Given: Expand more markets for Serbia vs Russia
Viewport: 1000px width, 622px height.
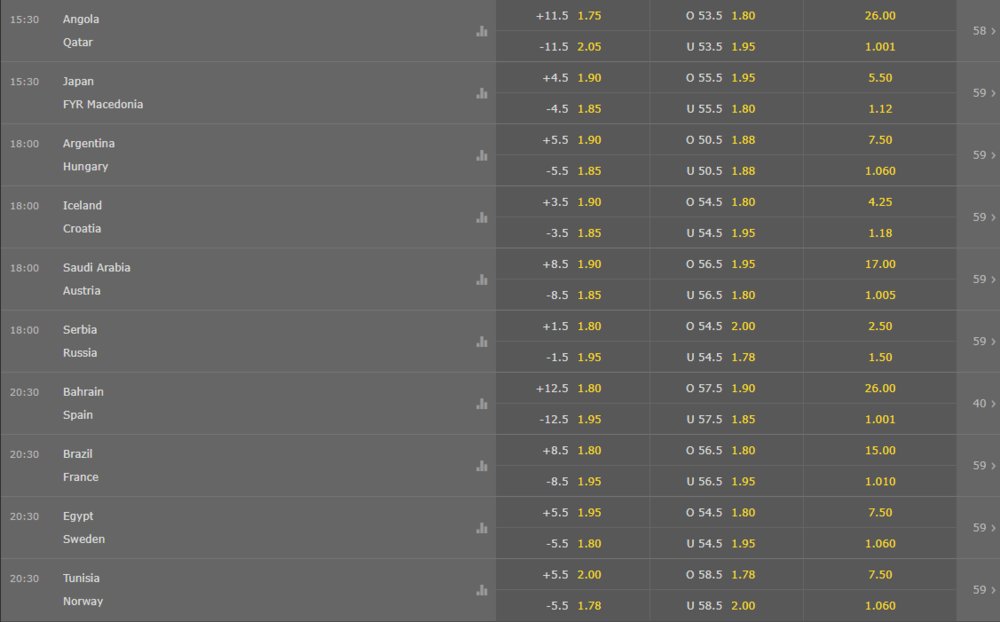Looking at the screenshot, I should pos(983,341).
